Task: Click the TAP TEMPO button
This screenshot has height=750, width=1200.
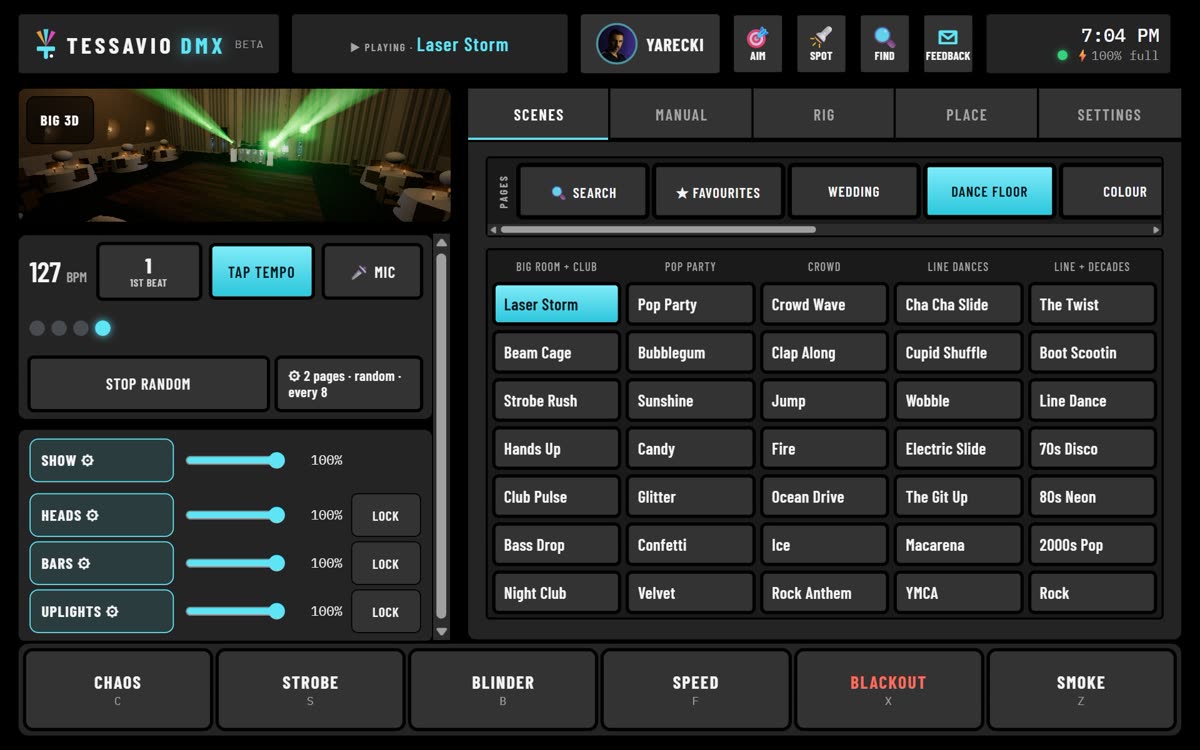Action: [x=261, y=272]
